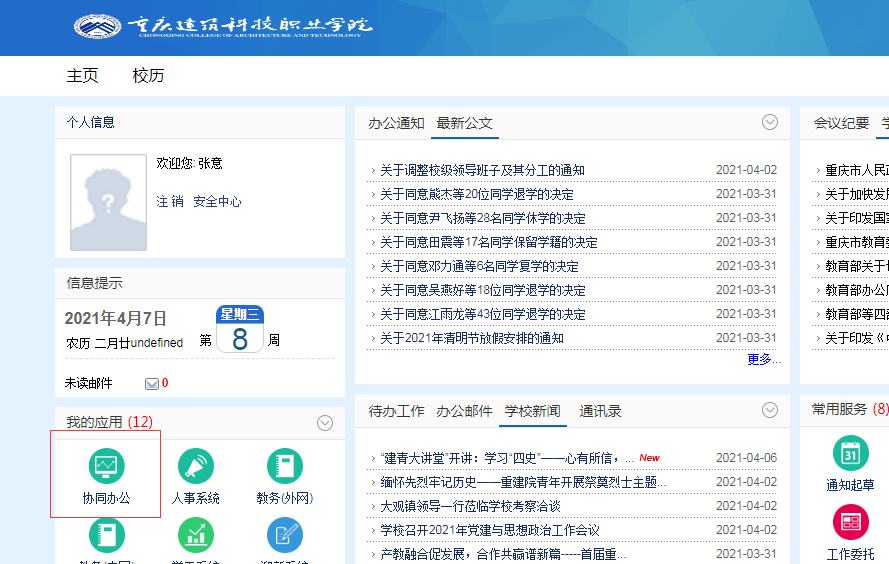This screenshot has height=564, width=889.
Task: Expand the 待办工作 panel dropdown arrow
Action: pyautogui.click(x=769, y=410)
